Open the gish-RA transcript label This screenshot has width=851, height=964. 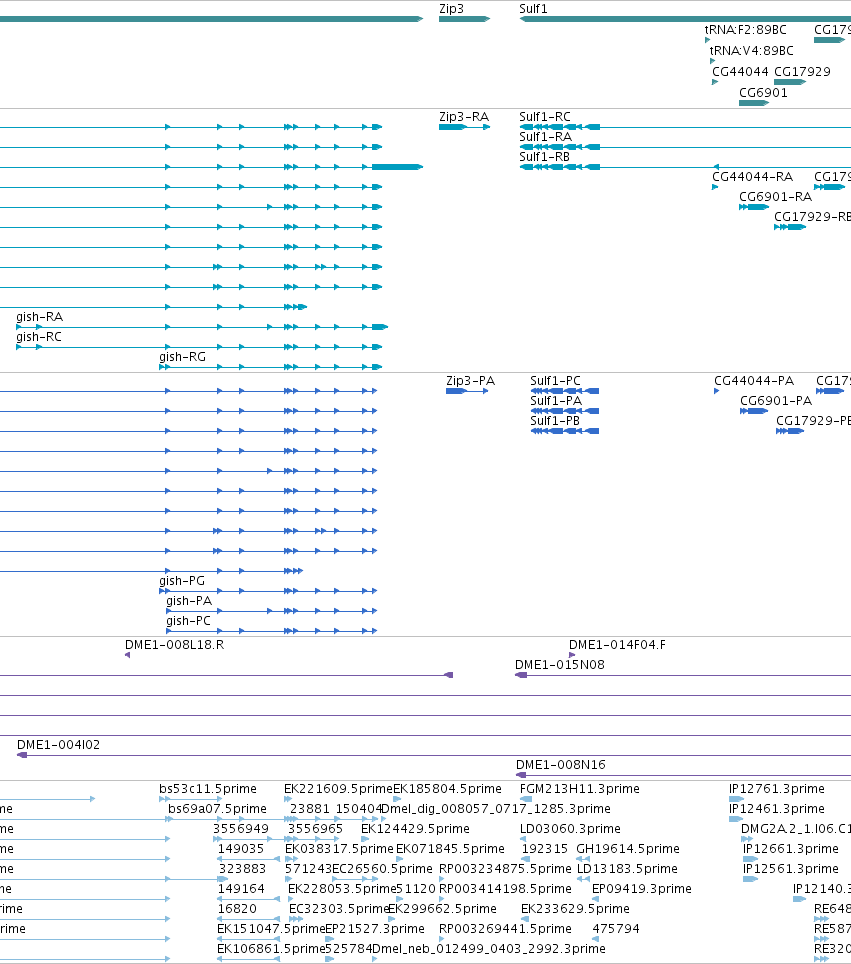click(x=39, y=317)
